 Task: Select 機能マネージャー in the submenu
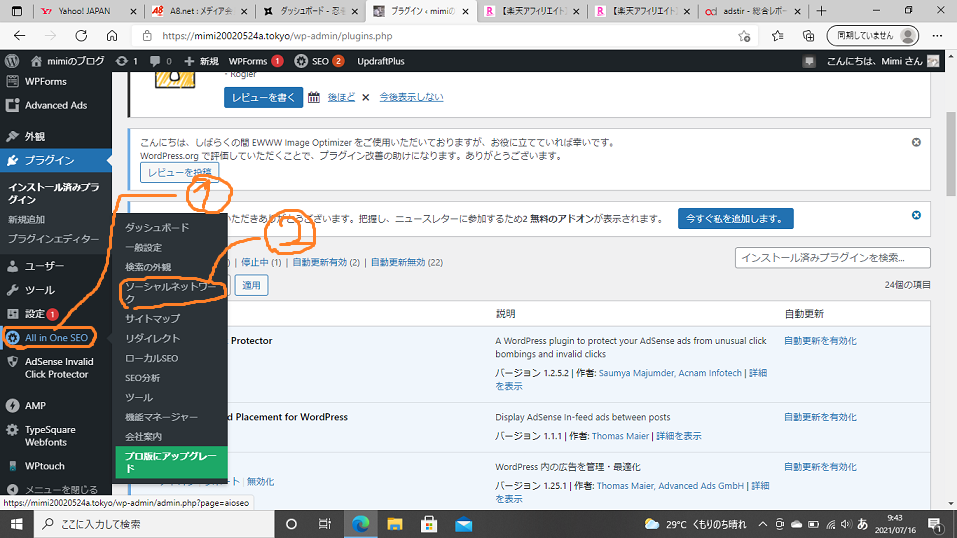click(x=161, y=416)
